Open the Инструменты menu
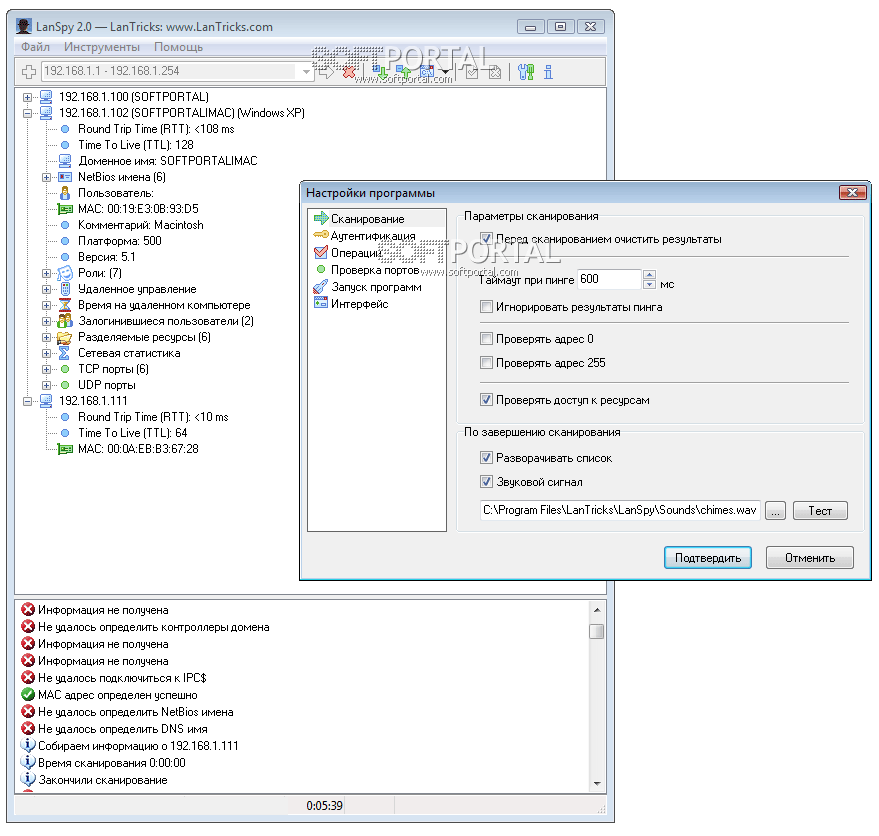Viewport: 879px width, 836px height. click(x=101, y=47)
